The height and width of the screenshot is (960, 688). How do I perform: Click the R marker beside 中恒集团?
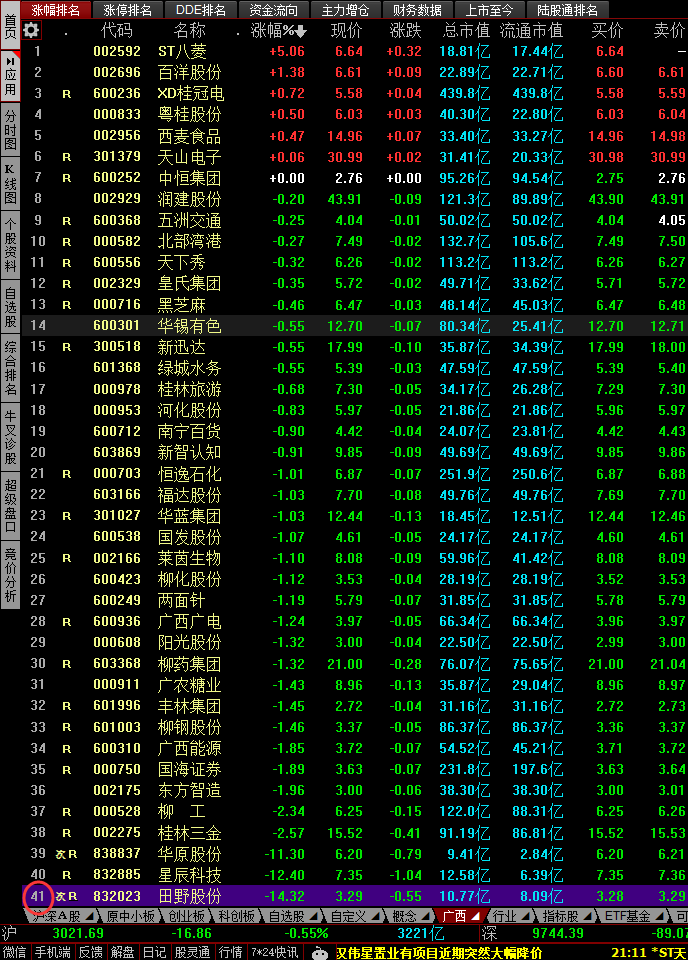coord(67,179)
